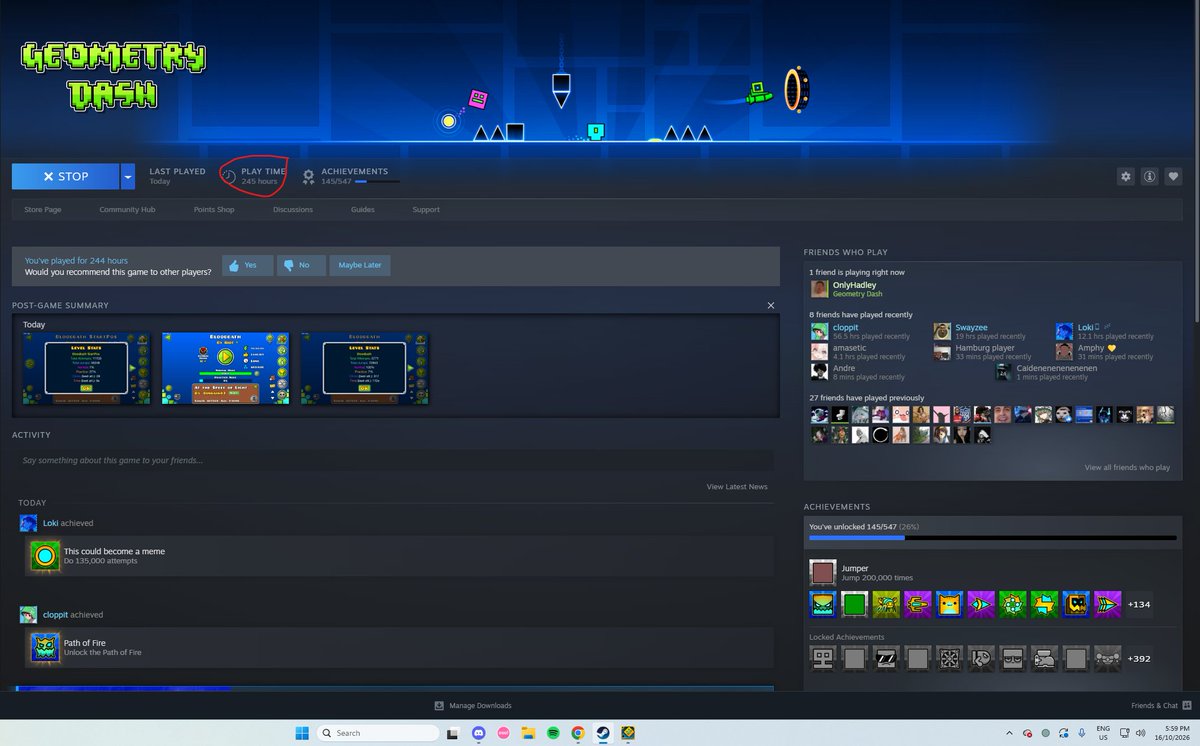Open Hamburg player's avatar

tap(942, 352)
